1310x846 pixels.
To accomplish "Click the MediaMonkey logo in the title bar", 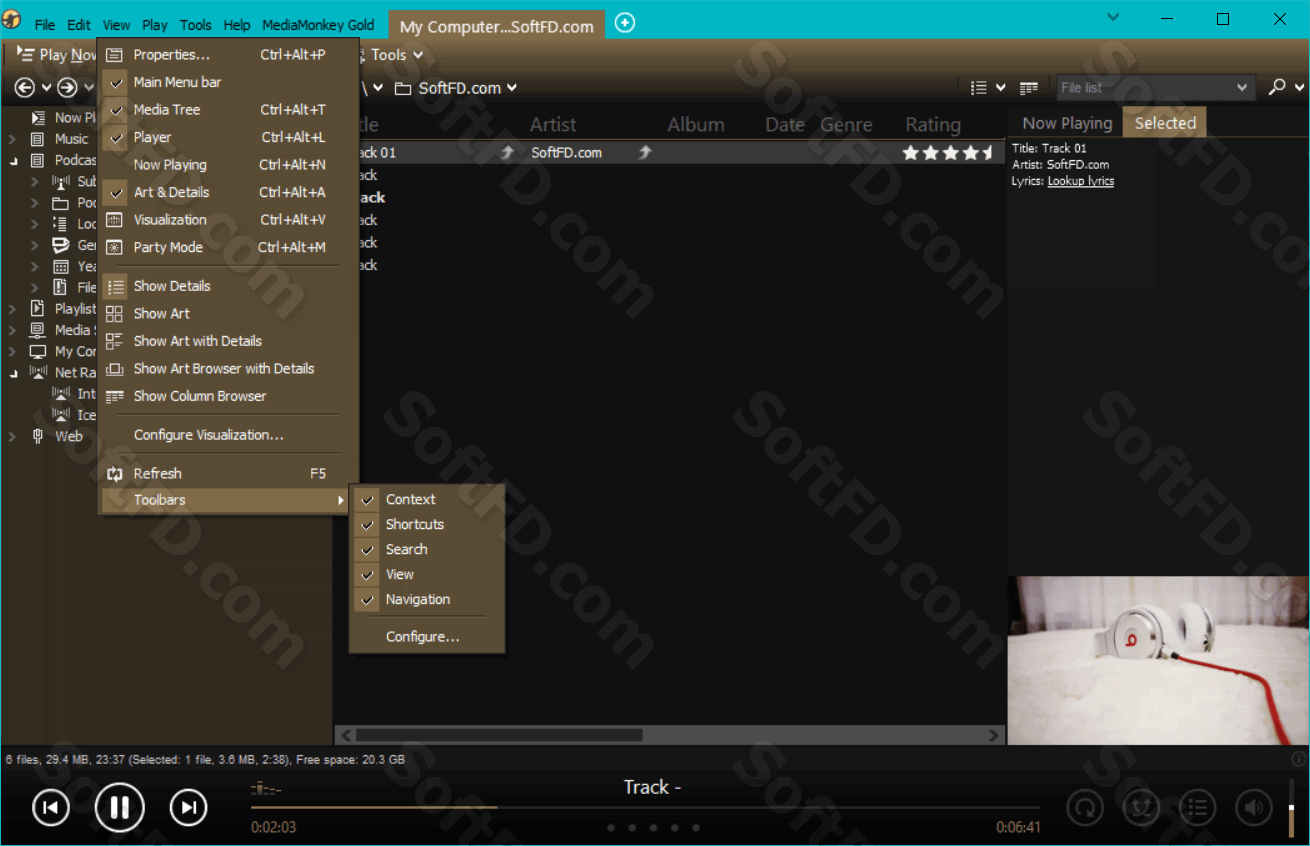I will 12,20.
